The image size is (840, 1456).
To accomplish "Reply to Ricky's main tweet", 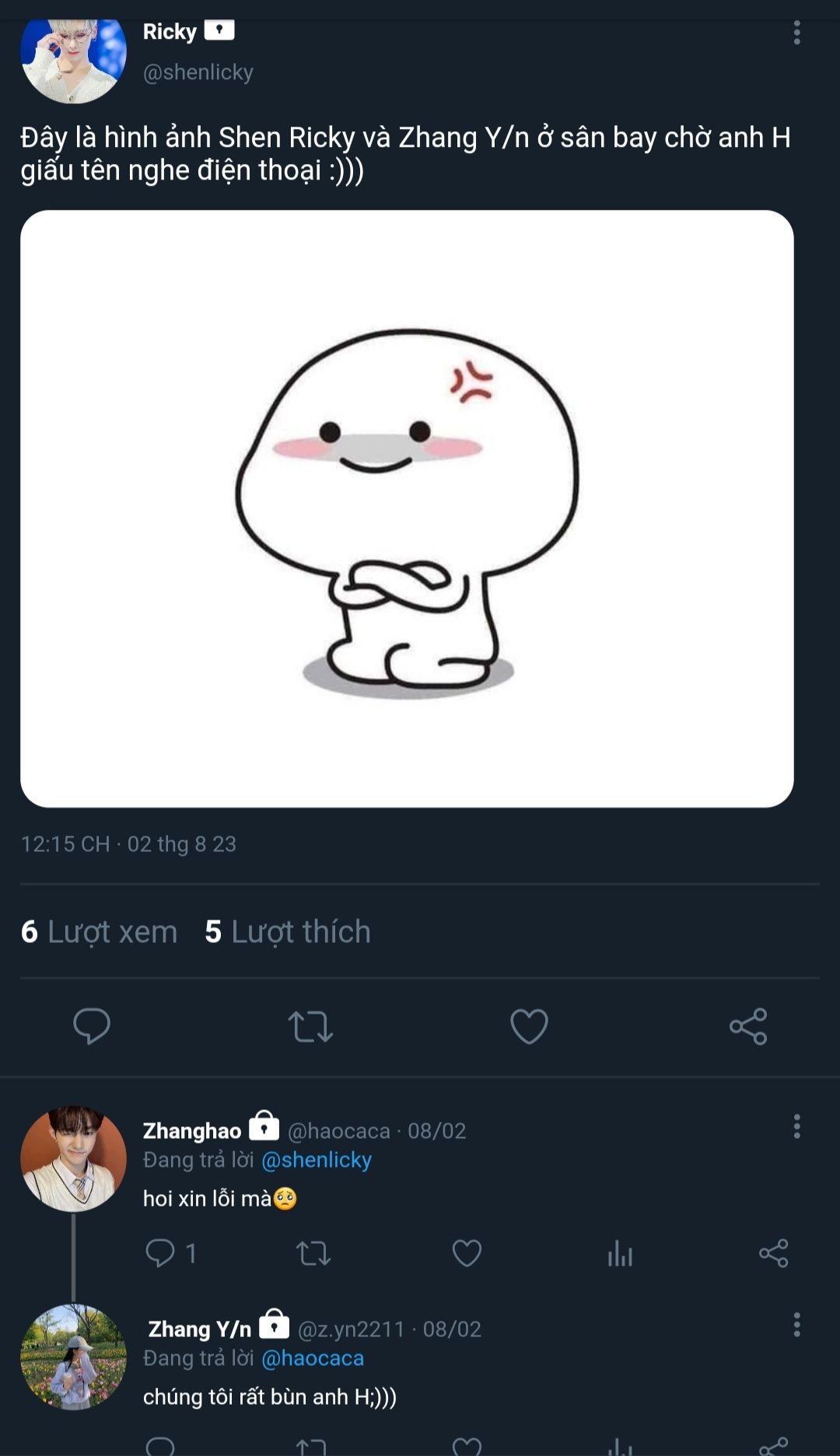I will click(92, 1026).
